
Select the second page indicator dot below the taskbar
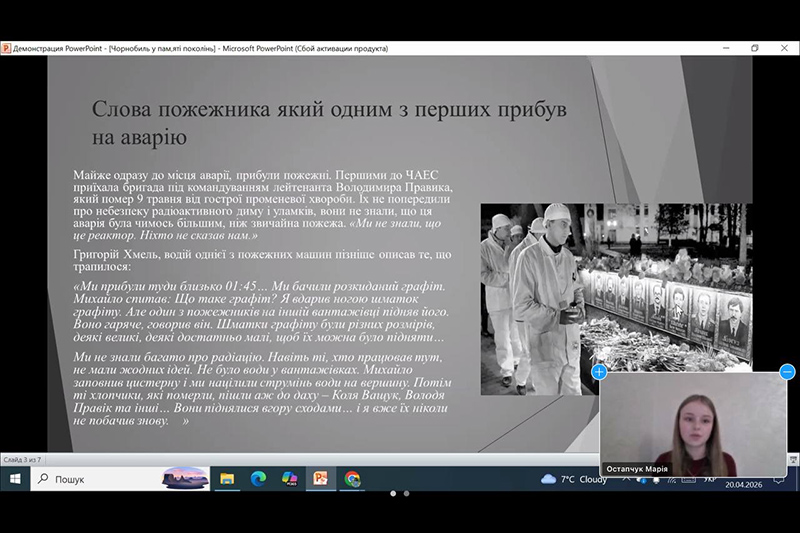pos(406,493)
